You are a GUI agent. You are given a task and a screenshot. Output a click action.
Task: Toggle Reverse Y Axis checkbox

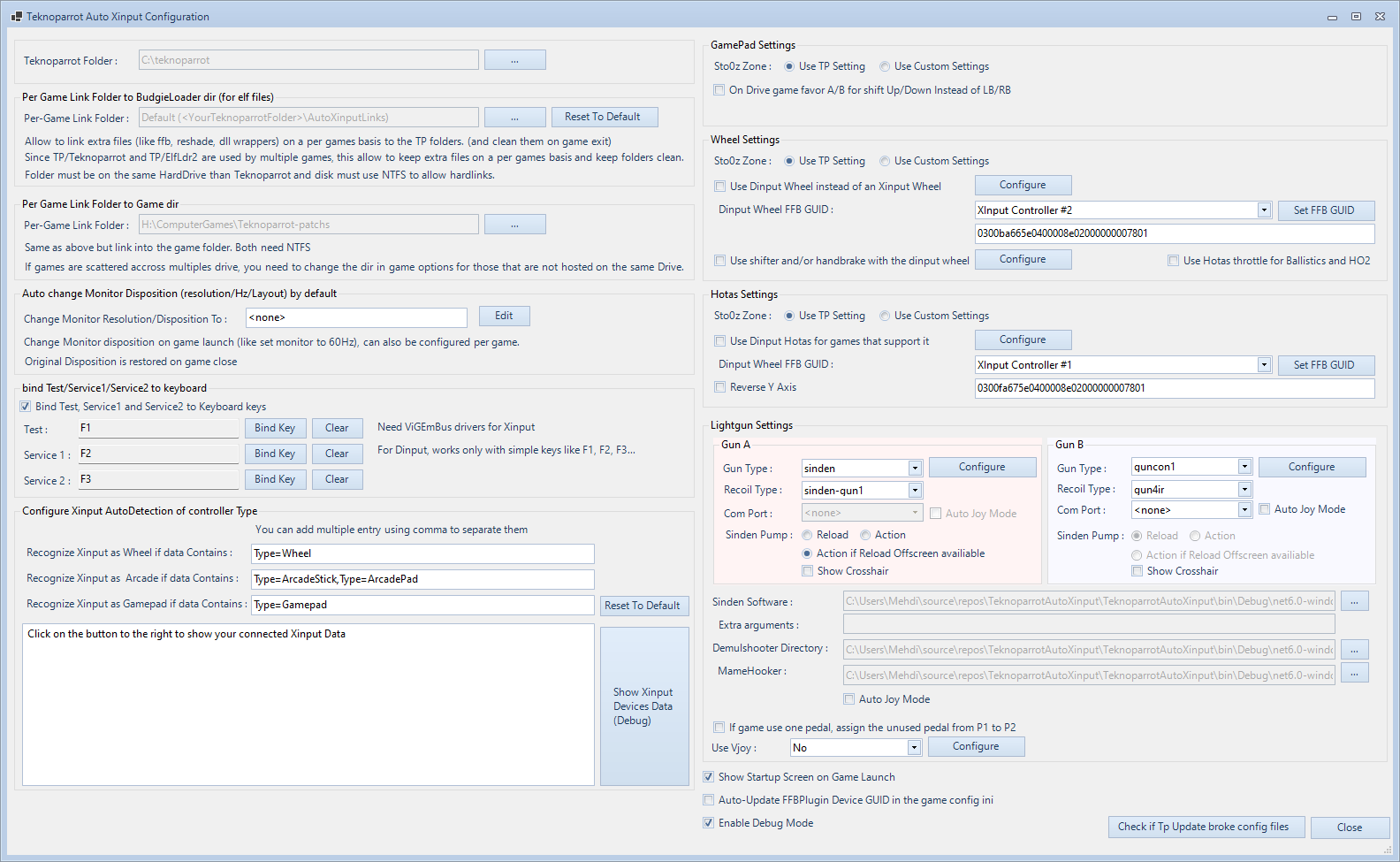coord(720,387)
